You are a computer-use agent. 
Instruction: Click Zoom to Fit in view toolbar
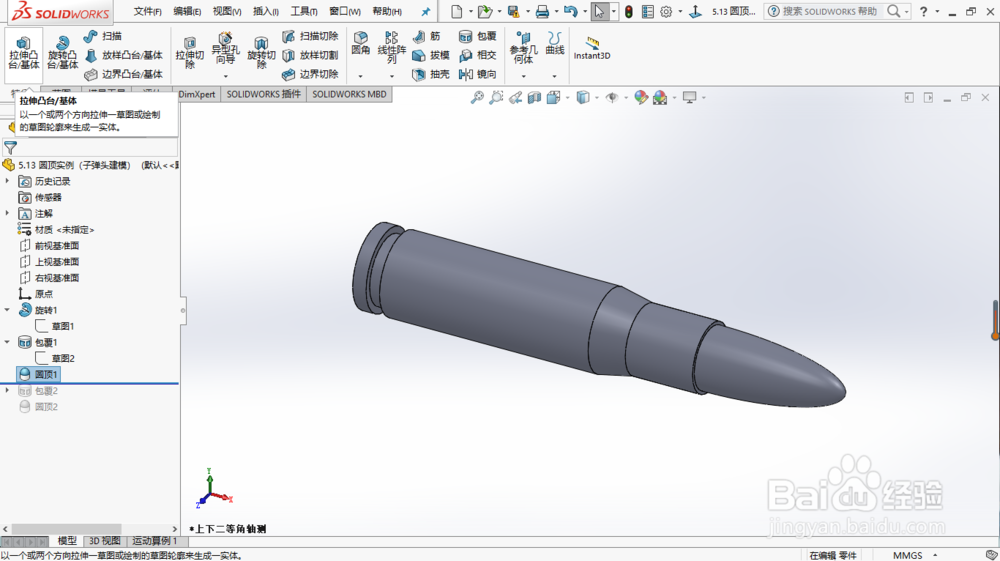(477, 98)
